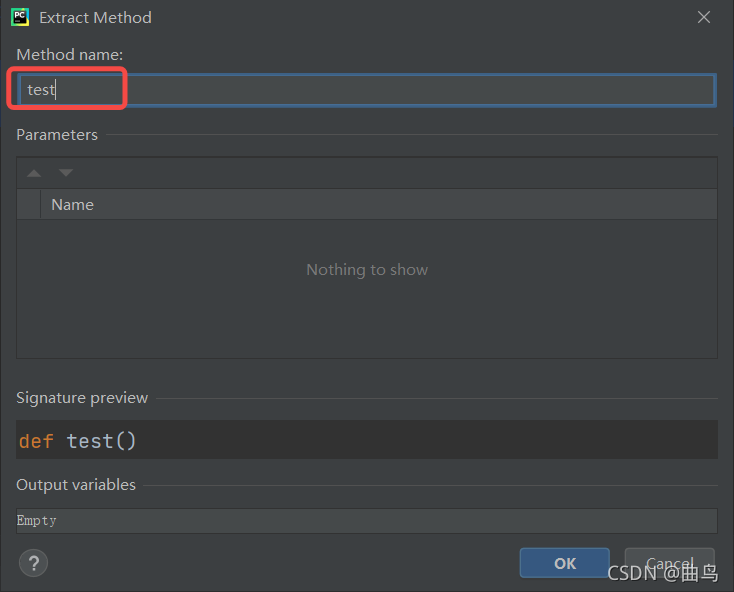Move parameter down with the down arrow
This screenshot has height=592, width=734.
coord(66,173)
